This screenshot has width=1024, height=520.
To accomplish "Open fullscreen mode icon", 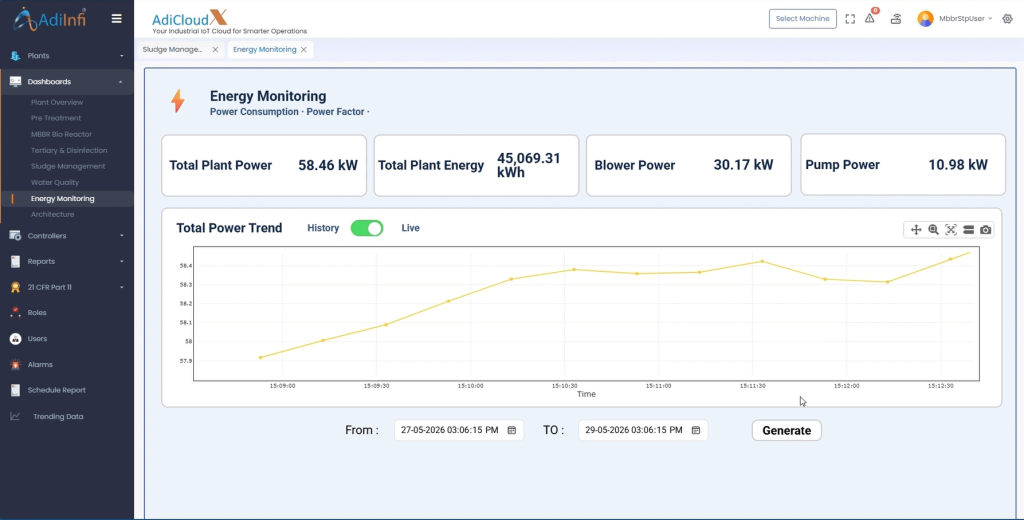I will pyautogui.click(x=850, y=19).
